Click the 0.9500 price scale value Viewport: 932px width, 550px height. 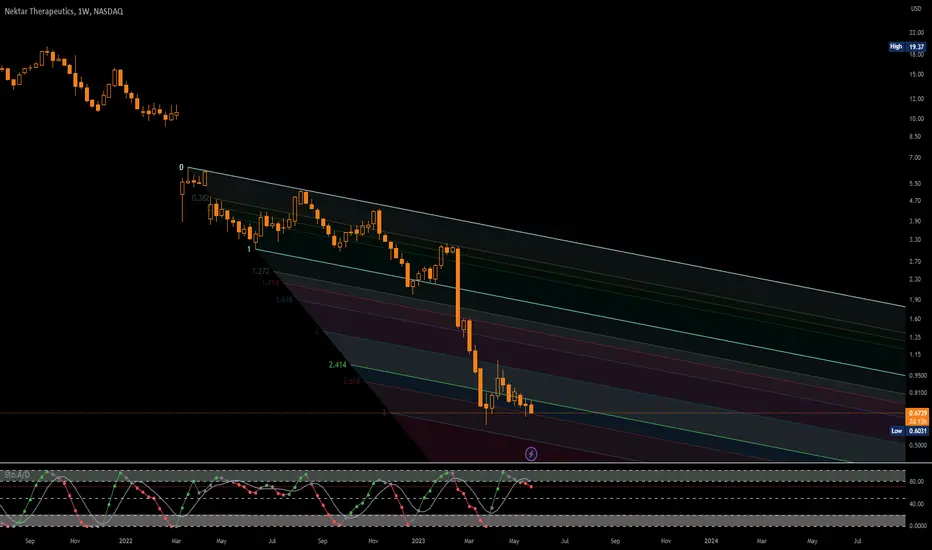tap(918, 375)
